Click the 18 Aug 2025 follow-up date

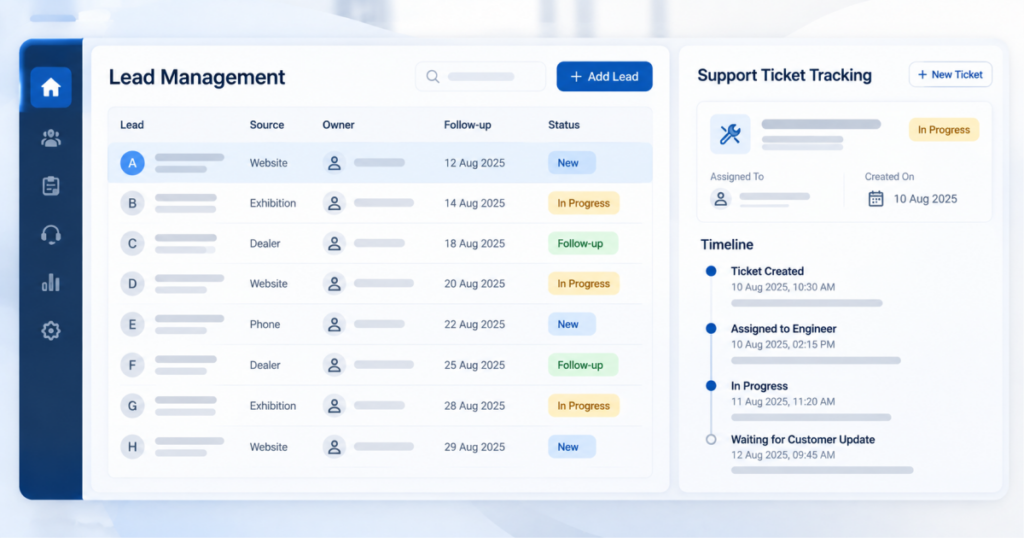[x=474, y=244]
